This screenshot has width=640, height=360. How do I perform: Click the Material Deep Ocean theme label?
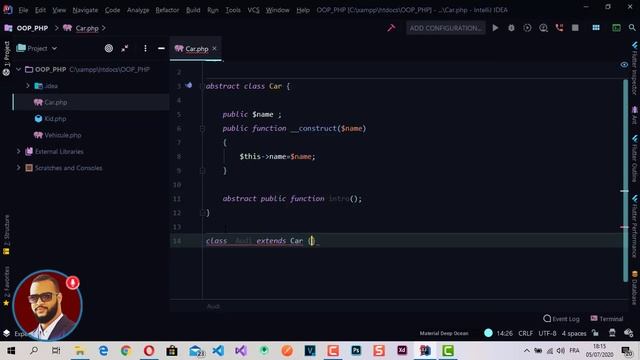click(444, 333)
